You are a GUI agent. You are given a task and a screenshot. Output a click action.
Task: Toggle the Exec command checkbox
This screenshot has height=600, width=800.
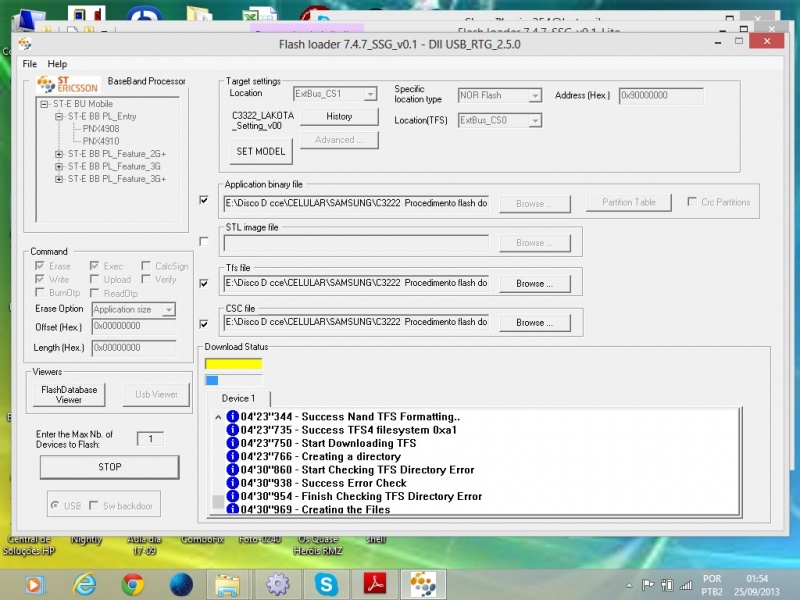coord(94,266)
